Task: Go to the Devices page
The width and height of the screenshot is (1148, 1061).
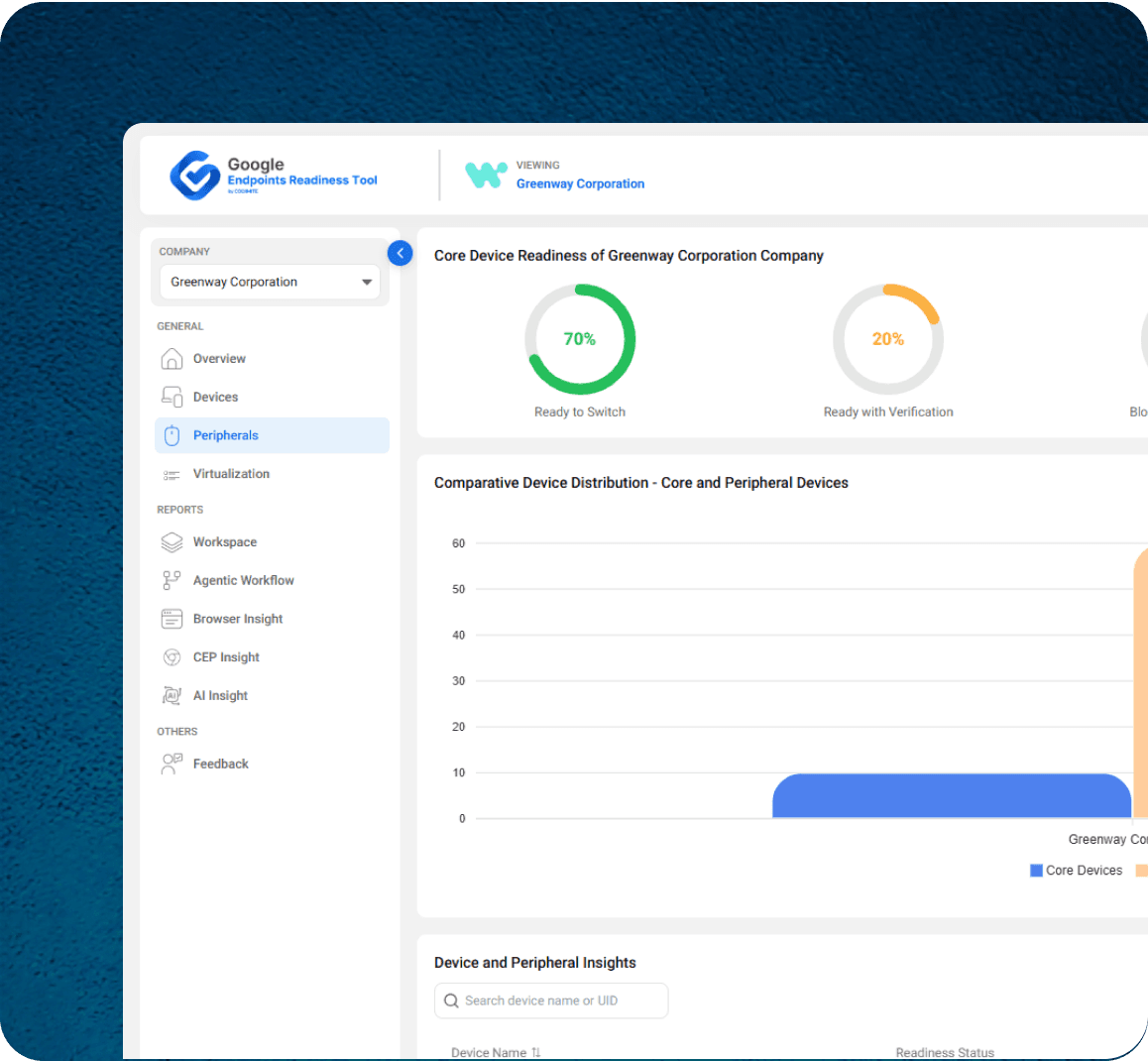Action: click(x=272, y=397)
